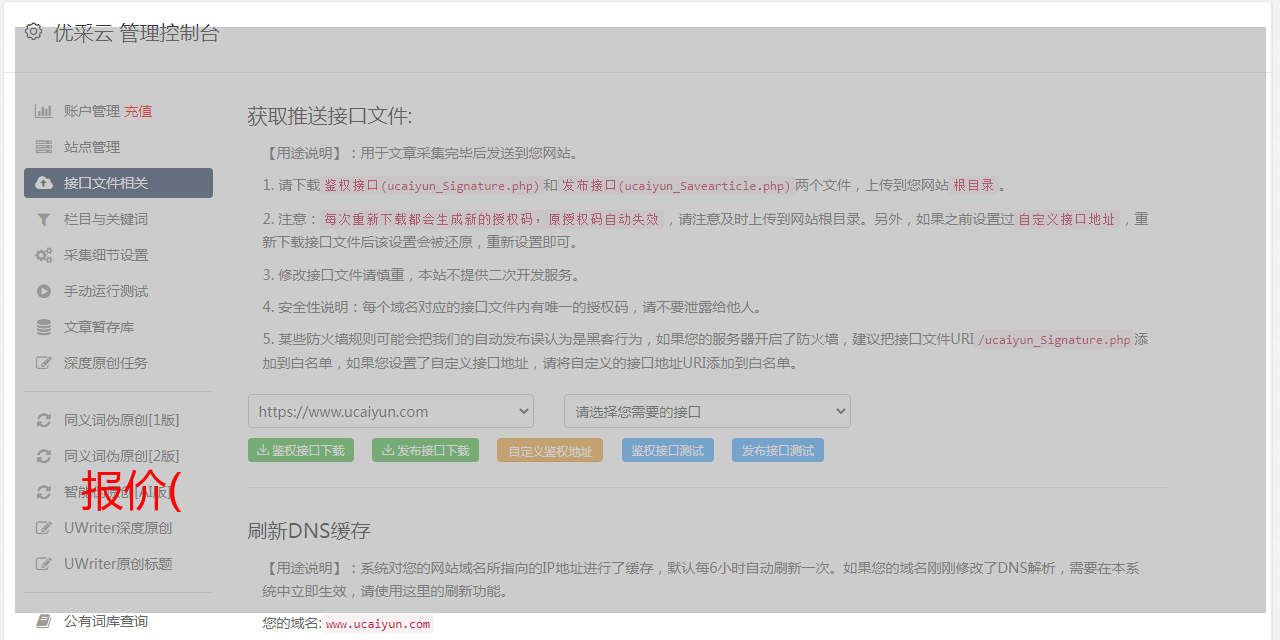Viewport: 1280px width, 640px height.
Task: Click the edit icon for 深度原创任务
Action: [44, 363]
